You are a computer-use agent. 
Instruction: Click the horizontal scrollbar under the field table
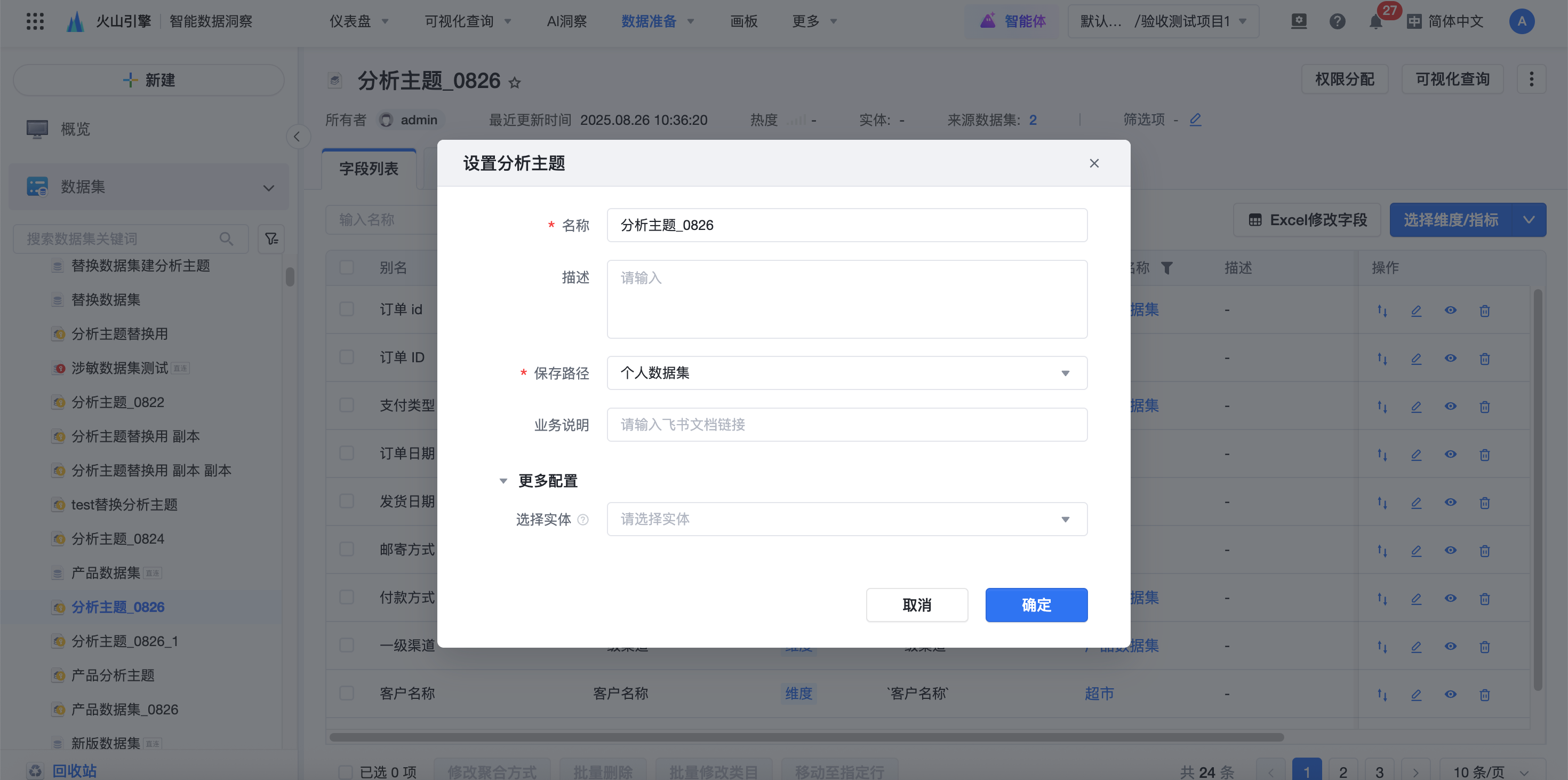(806, 737)
